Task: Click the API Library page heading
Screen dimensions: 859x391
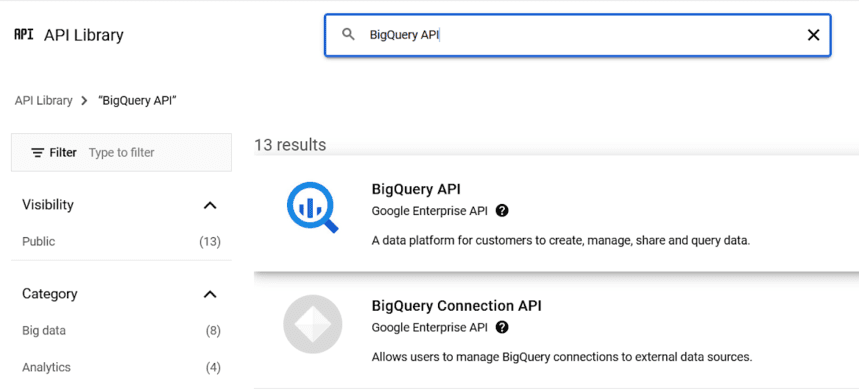Action: (84, 35)
